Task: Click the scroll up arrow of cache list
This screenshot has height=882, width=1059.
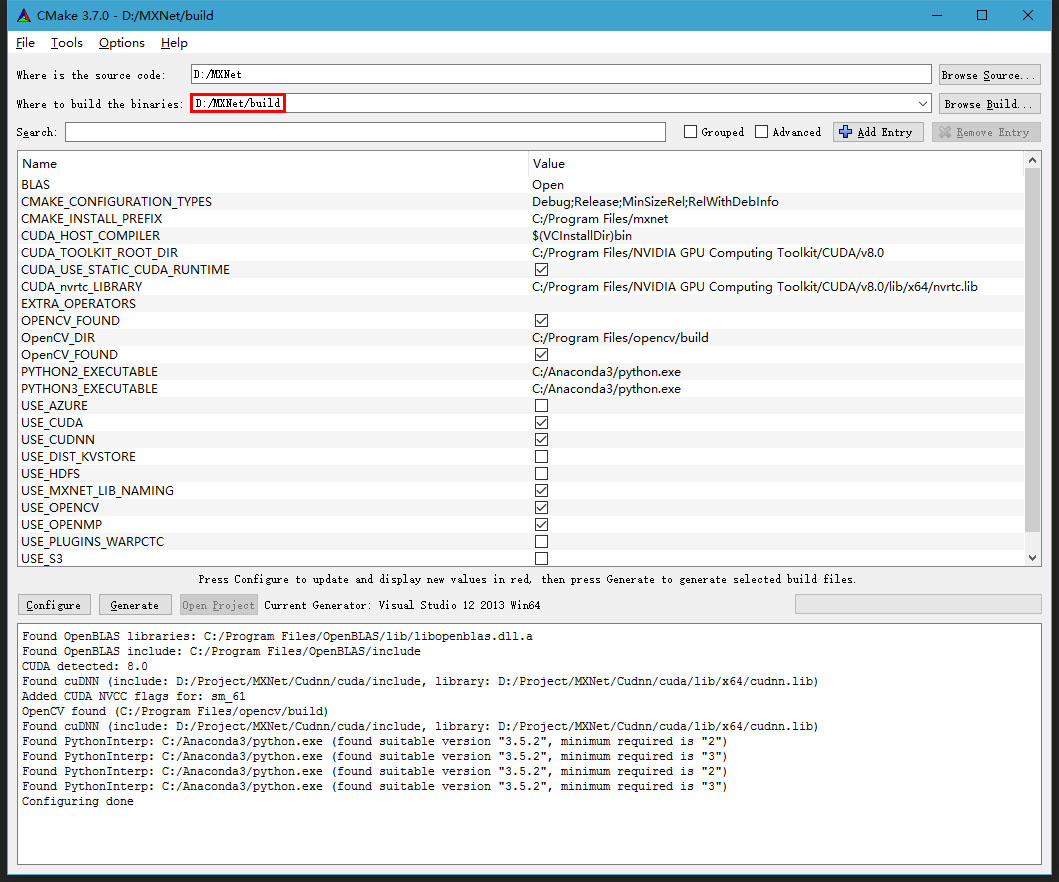Action: pyautogui.click(x=1032, y=160)
